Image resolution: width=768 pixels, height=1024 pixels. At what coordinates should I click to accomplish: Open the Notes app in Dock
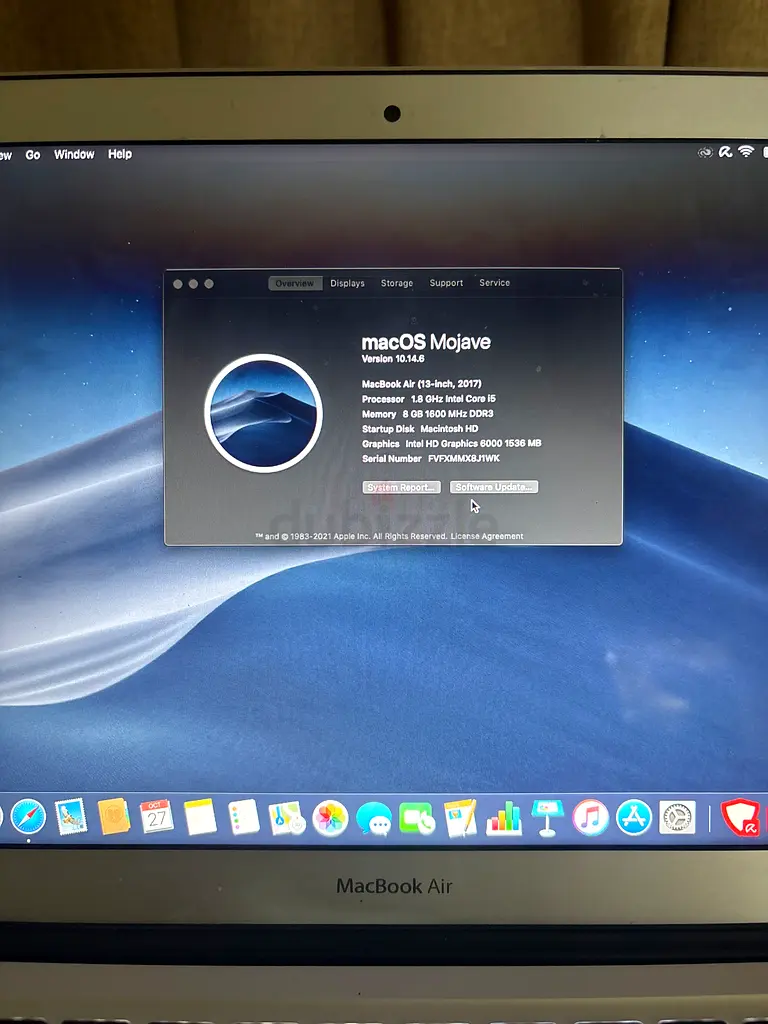[x=200, y=817]
